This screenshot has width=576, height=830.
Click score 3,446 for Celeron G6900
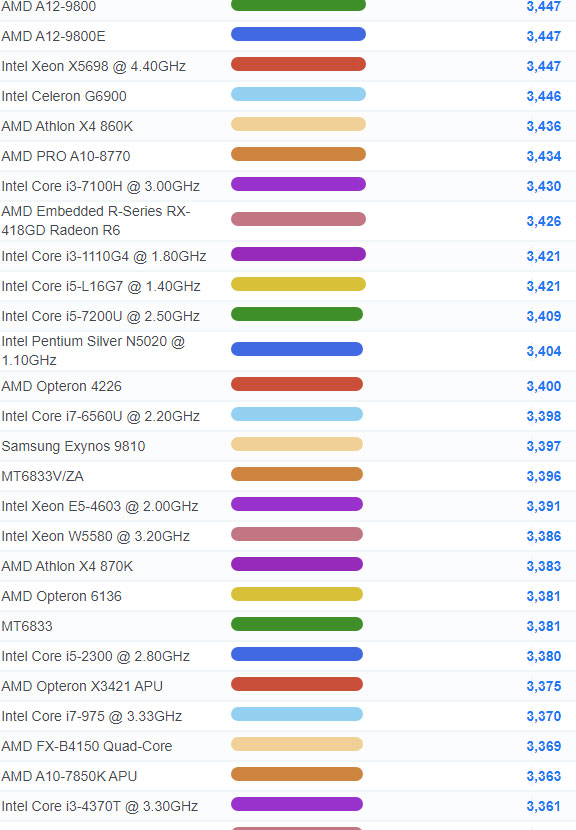pyautogui.click(x=544, y=96)
